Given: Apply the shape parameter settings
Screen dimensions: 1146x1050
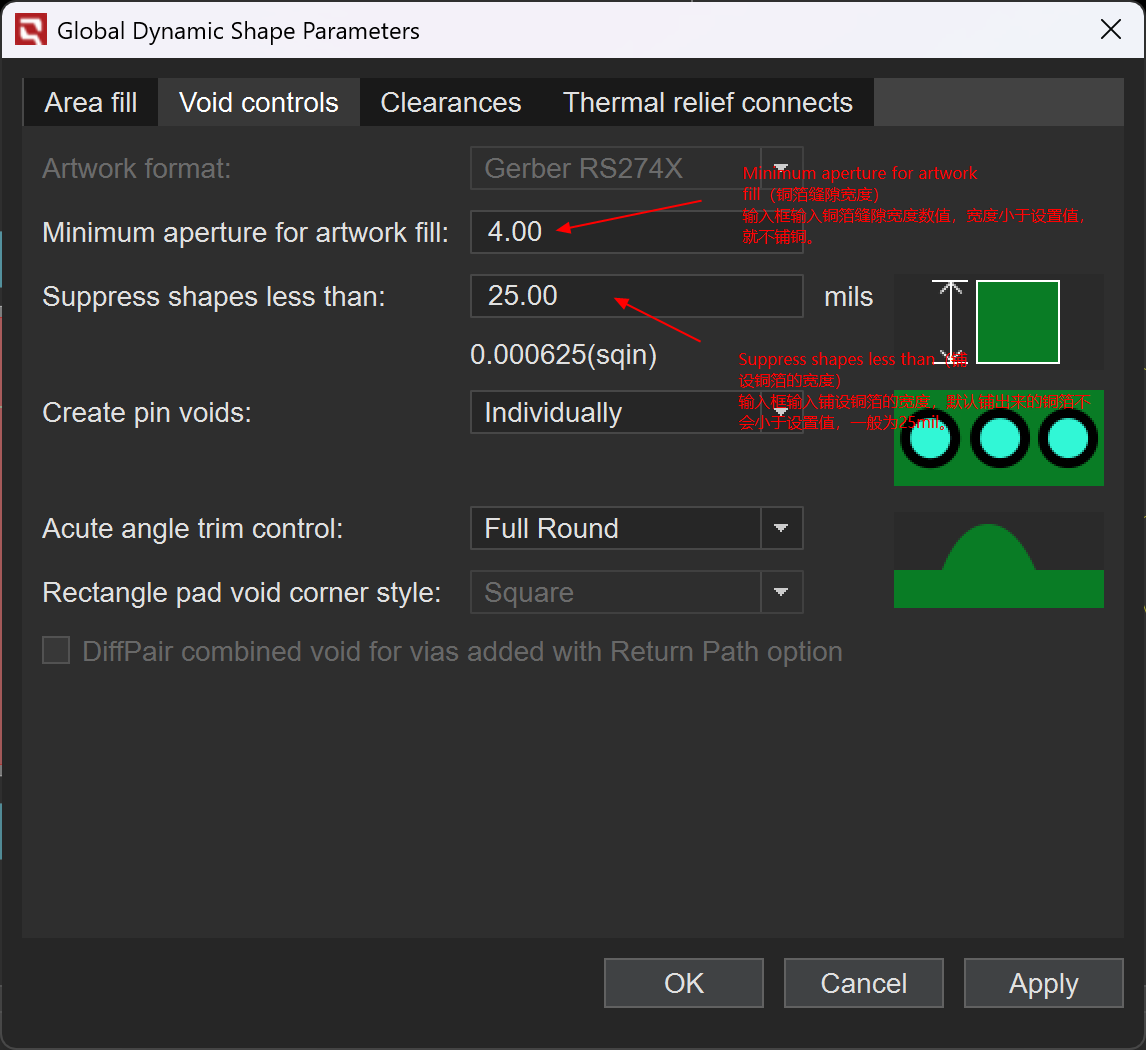Looking at the screenshot, I should pos(1043,983).
